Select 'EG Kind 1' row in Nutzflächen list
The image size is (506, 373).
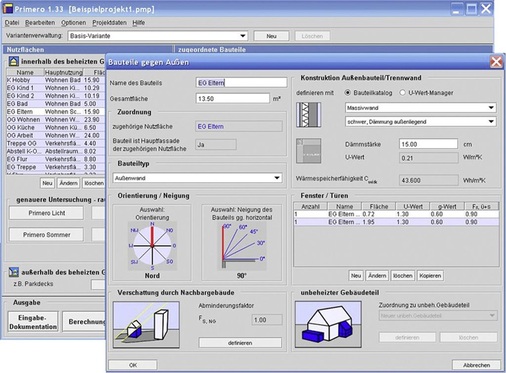(x=56, y=88)
